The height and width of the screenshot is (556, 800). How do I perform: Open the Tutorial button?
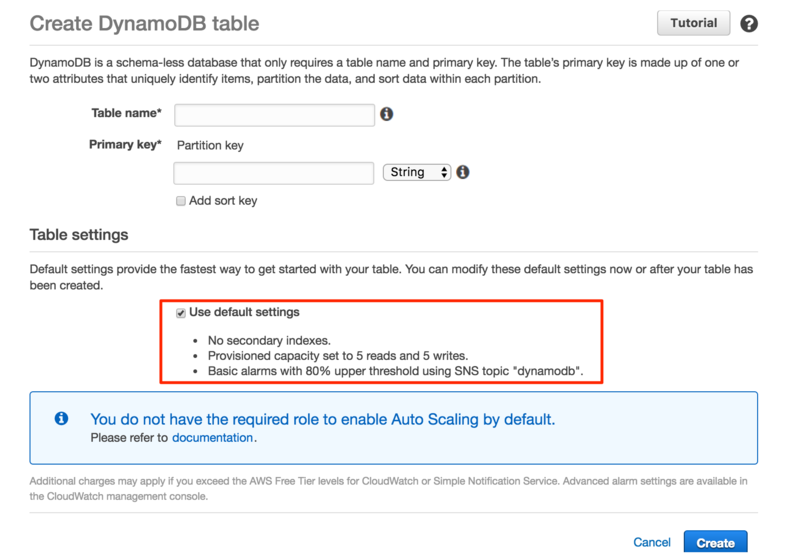tap(693, 23)
